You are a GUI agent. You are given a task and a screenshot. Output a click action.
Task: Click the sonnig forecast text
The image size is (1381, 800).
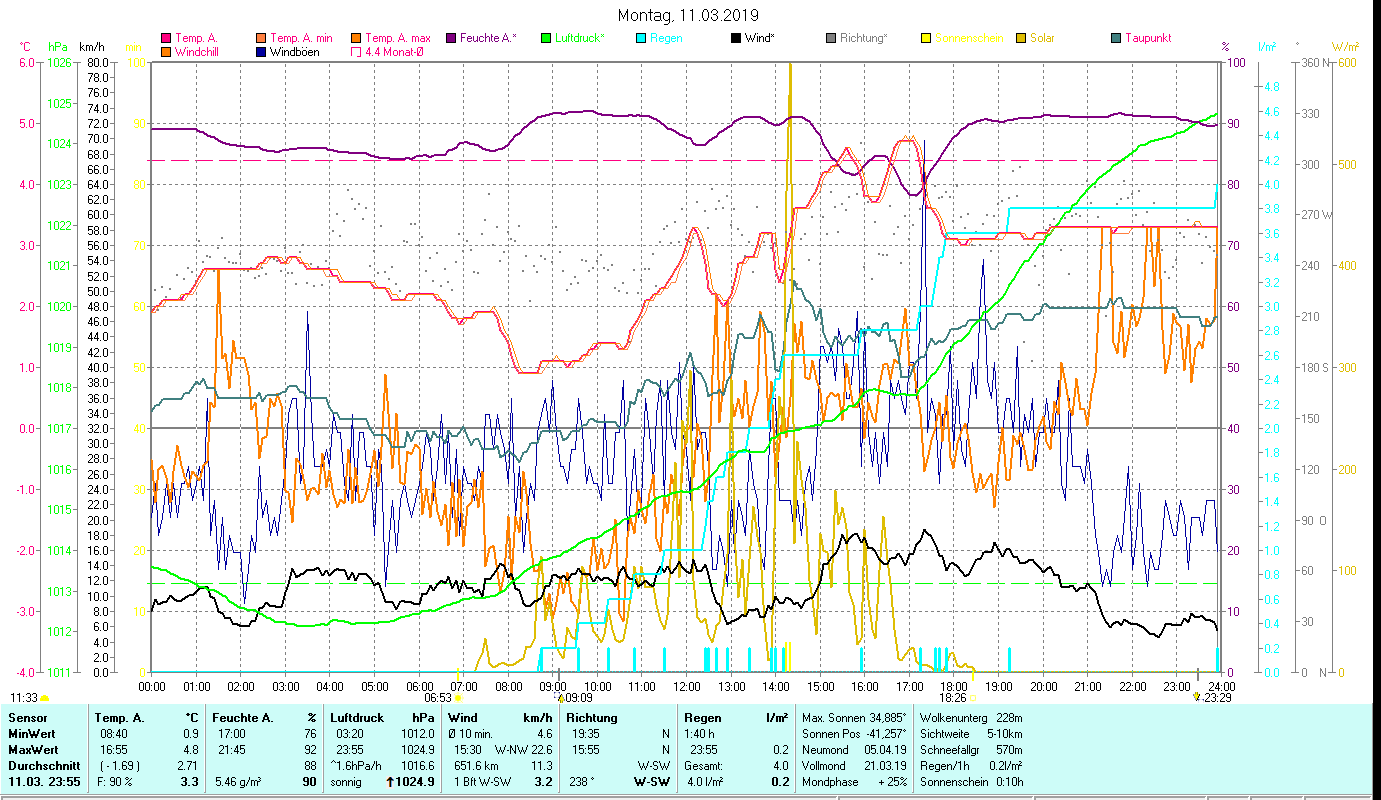[346, 781]
